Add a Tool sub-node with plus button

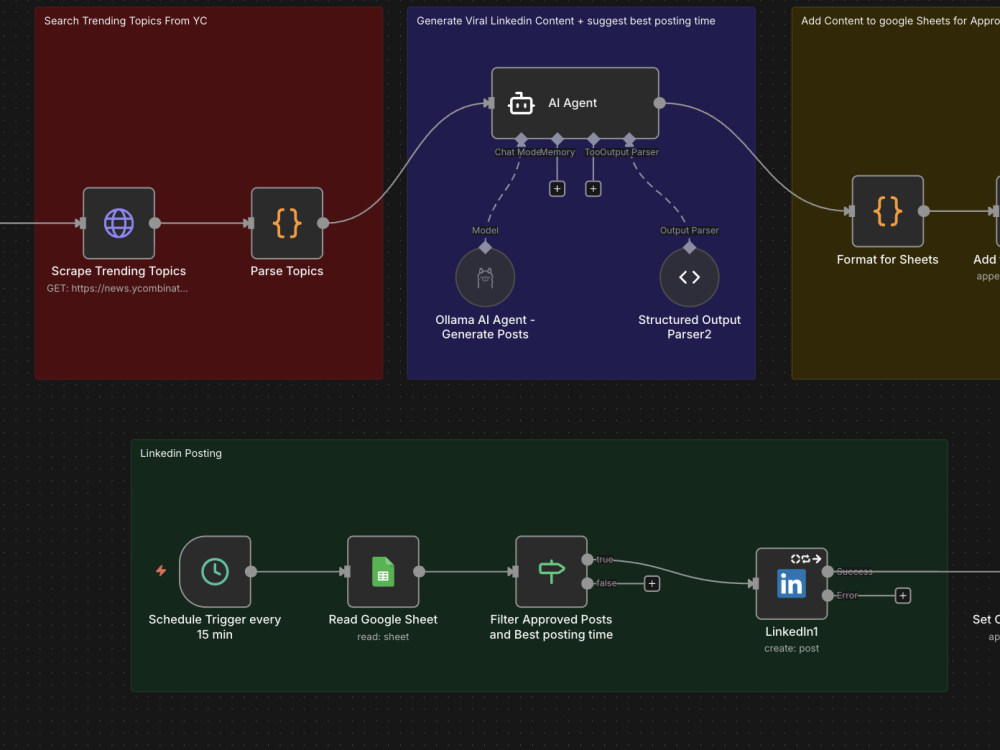(593, 189)
